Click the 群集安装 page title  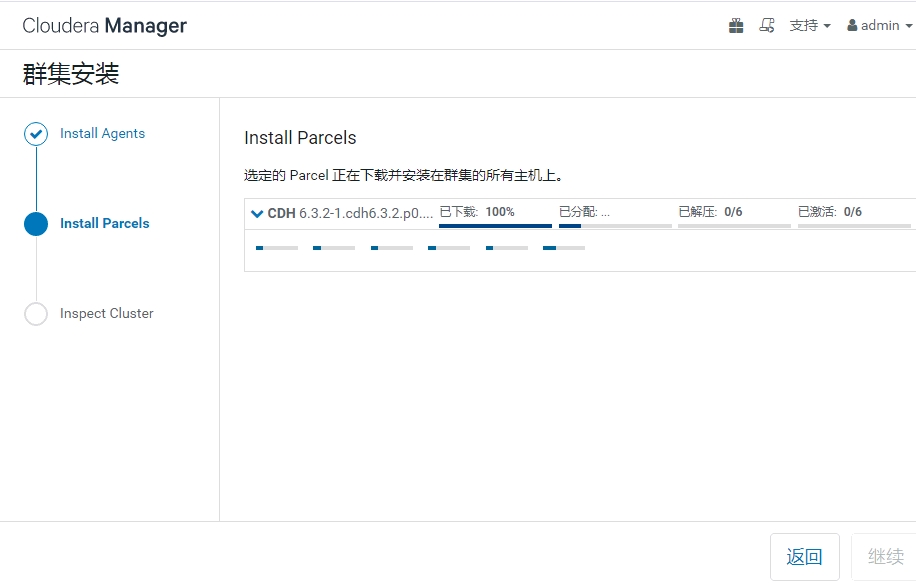tap(71, 74)
